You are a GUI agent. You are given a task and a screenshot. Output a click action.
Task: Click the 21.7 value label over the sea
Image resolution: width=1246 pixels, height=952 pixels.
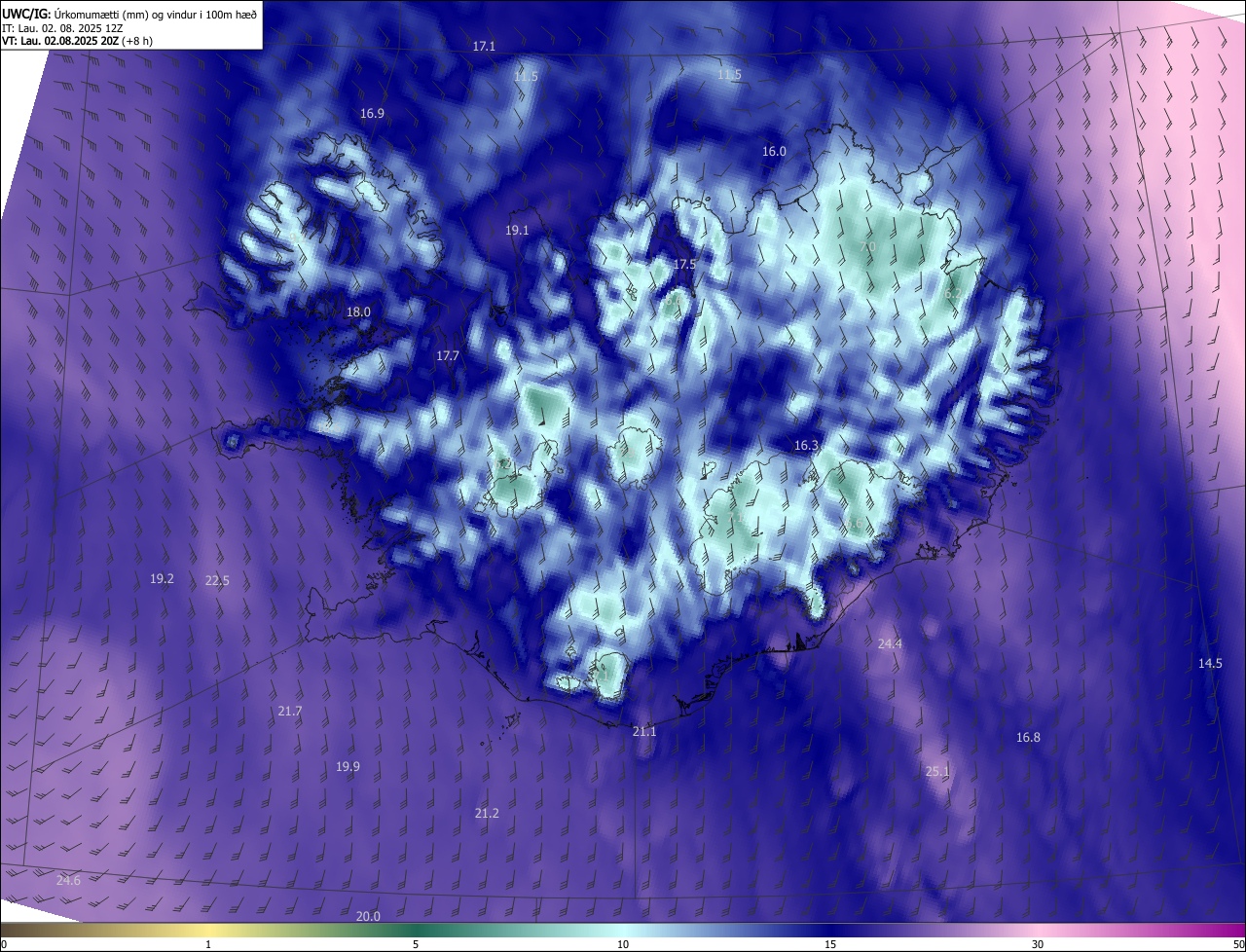click(289, 713)
